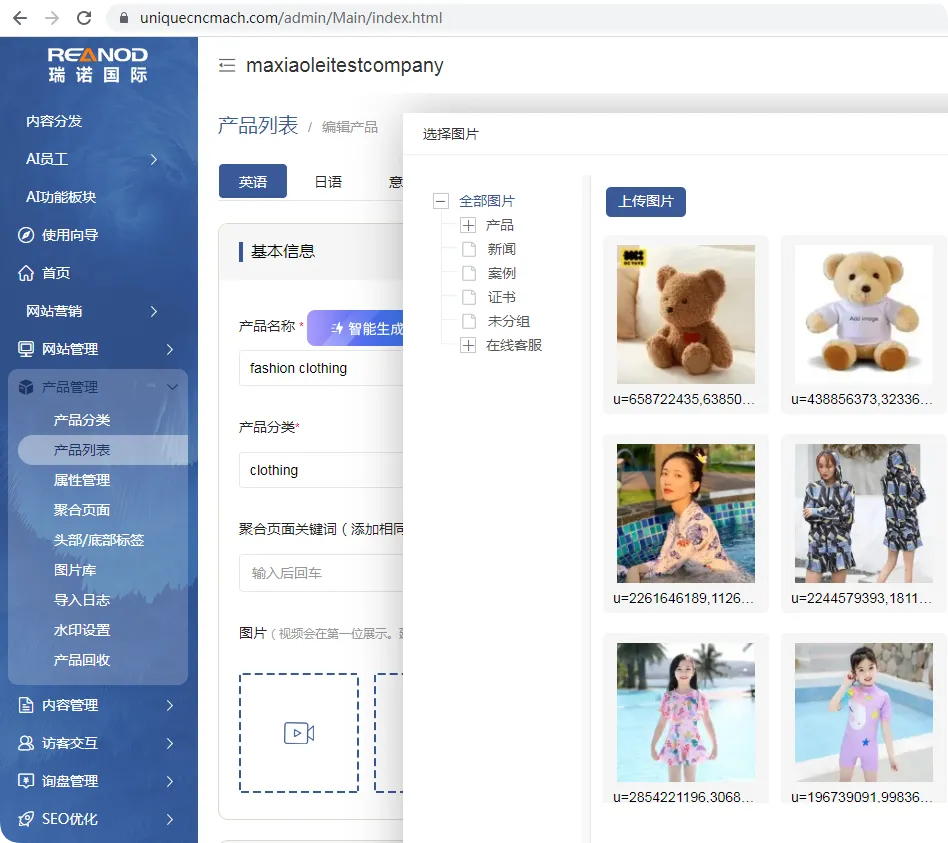The width and height of the screenshot is (948, 843).
Task: Collapse the sidebar with the hamburger icon
Action: (x=227, y=65)
